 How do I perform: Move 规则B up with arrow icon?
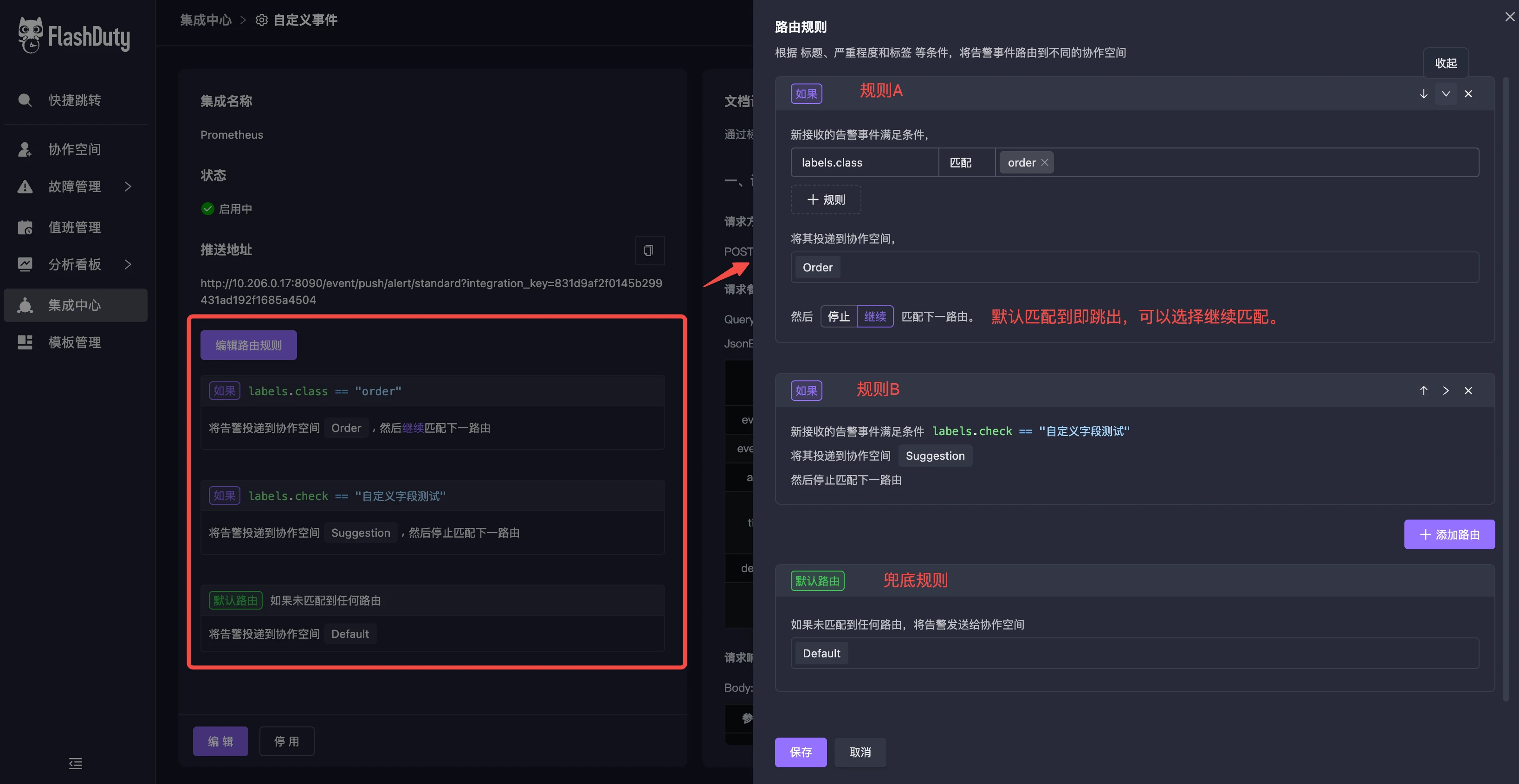(x=1423, y=390)
